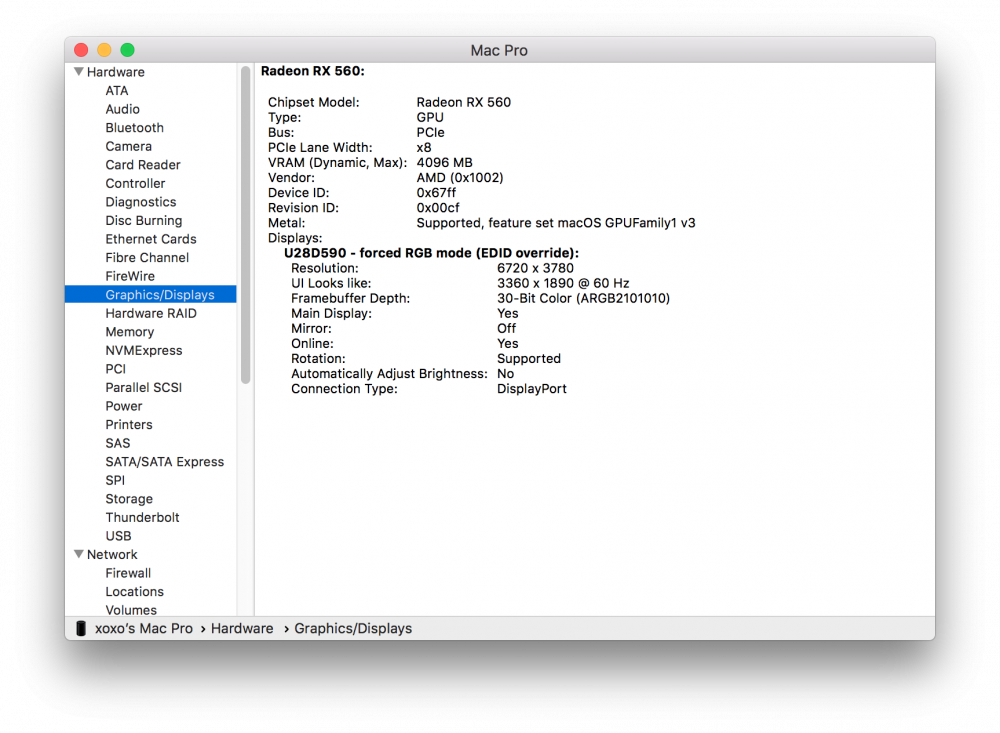Click xoxo's Mac Pro in path bar
This screenshot has height=733, width=1000.
(143, 628)
